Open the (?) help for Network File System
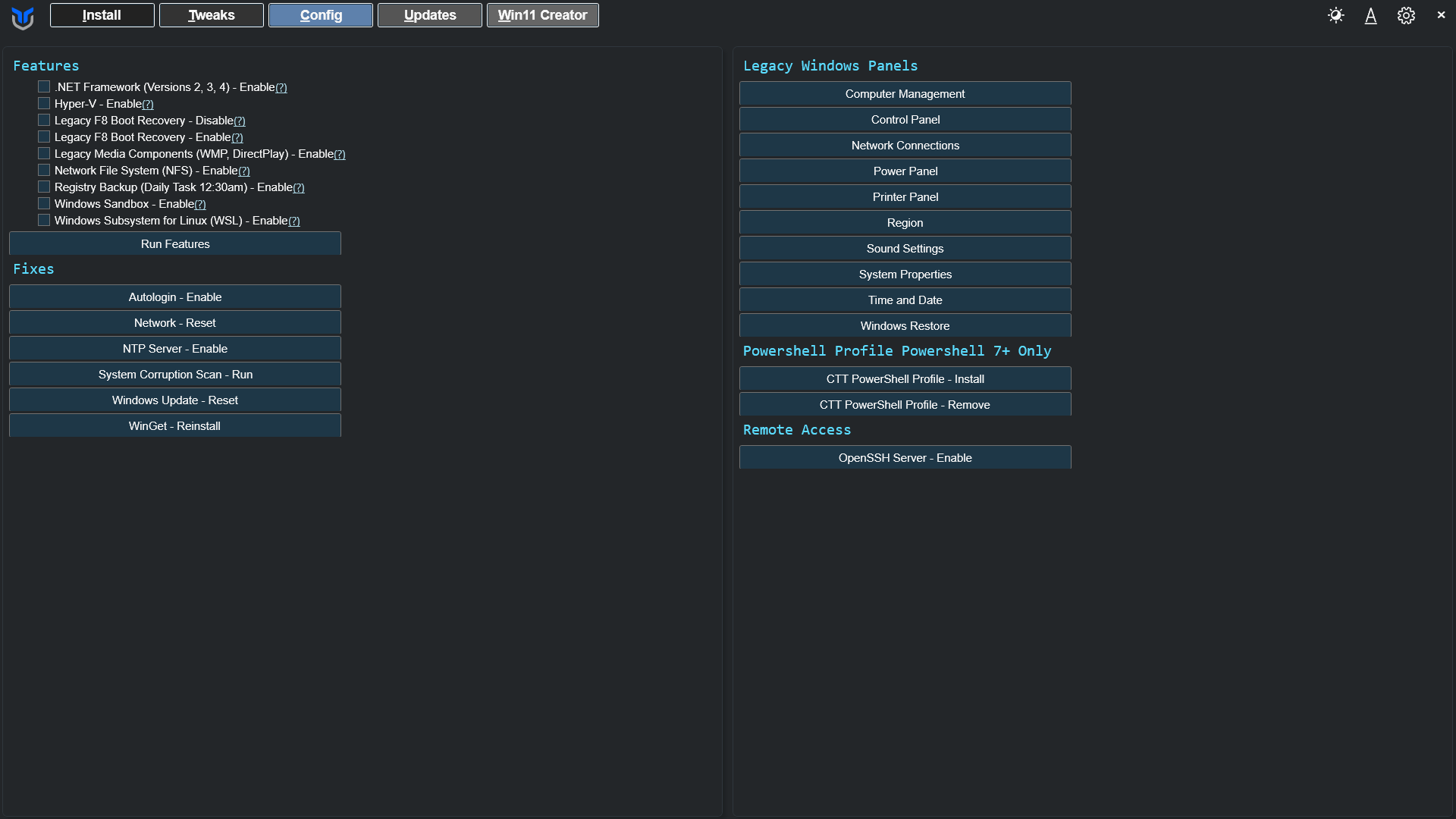This screenshot has height=819, width=1456. tap(244, 171)
